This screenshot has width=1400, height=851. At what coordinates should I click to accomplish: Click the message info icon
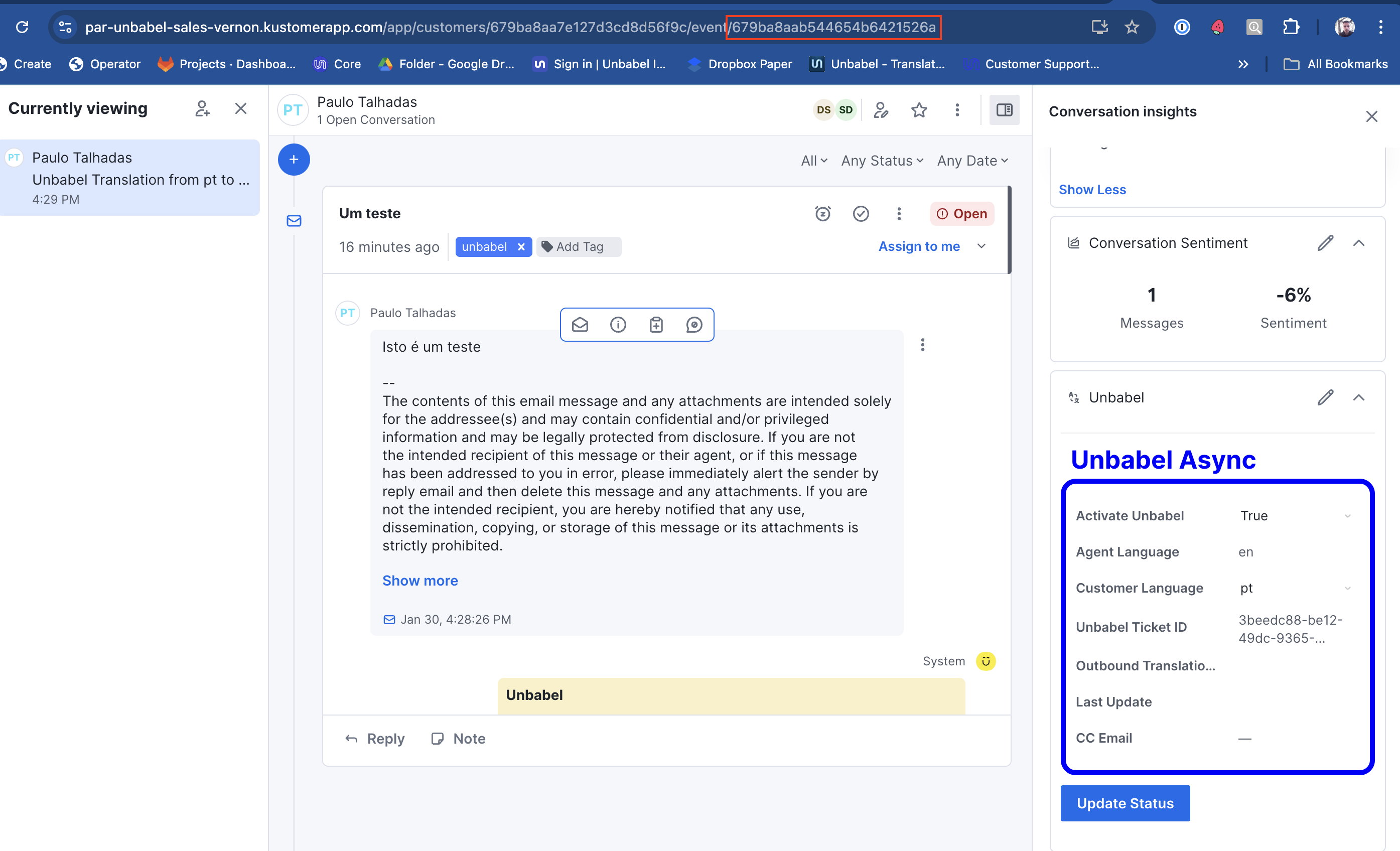(x=618, y=324)
